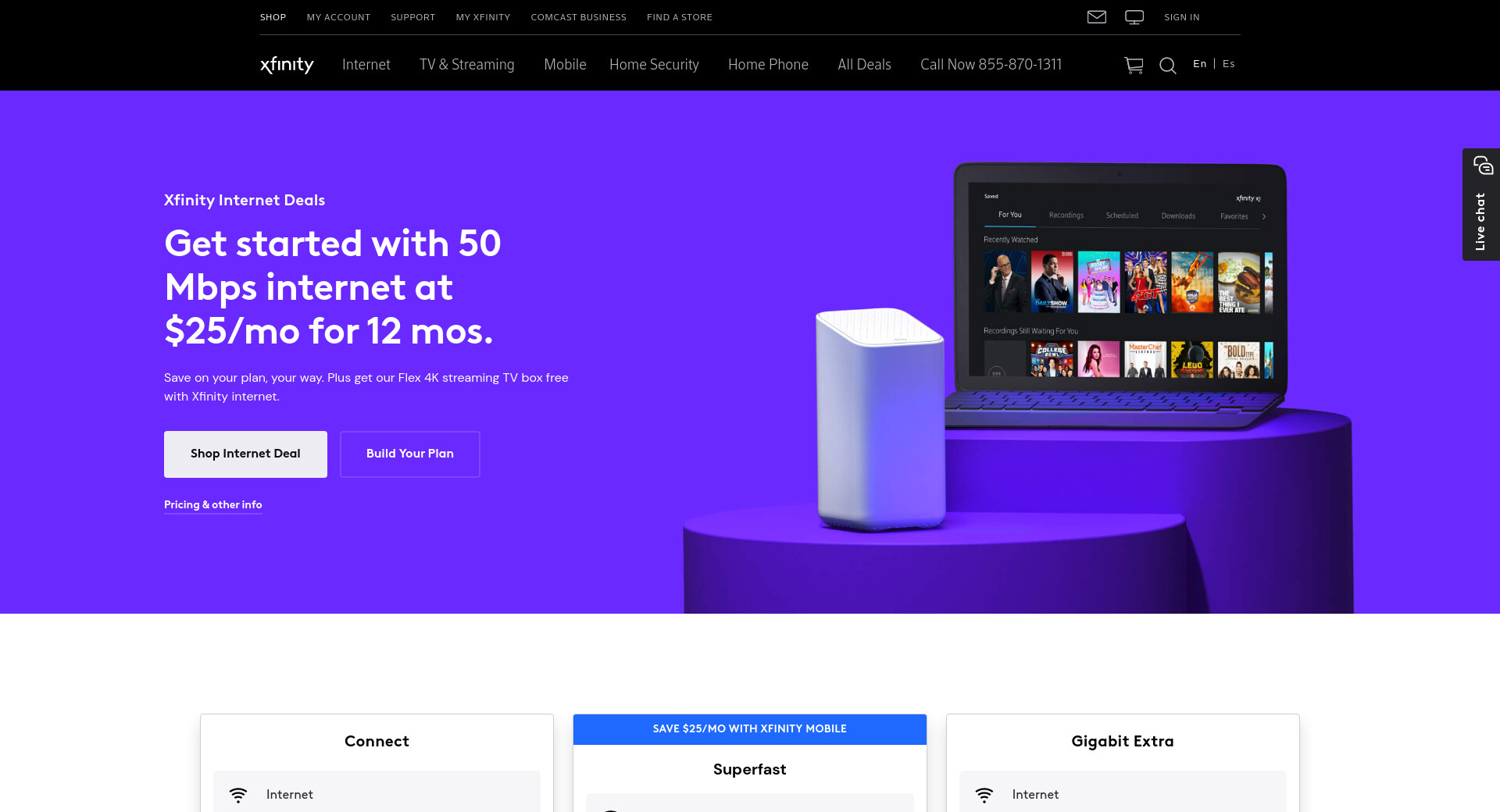This screenshot has width=1500, height=812.
Task: Open the Internet navigation menu
Action: 366,65
